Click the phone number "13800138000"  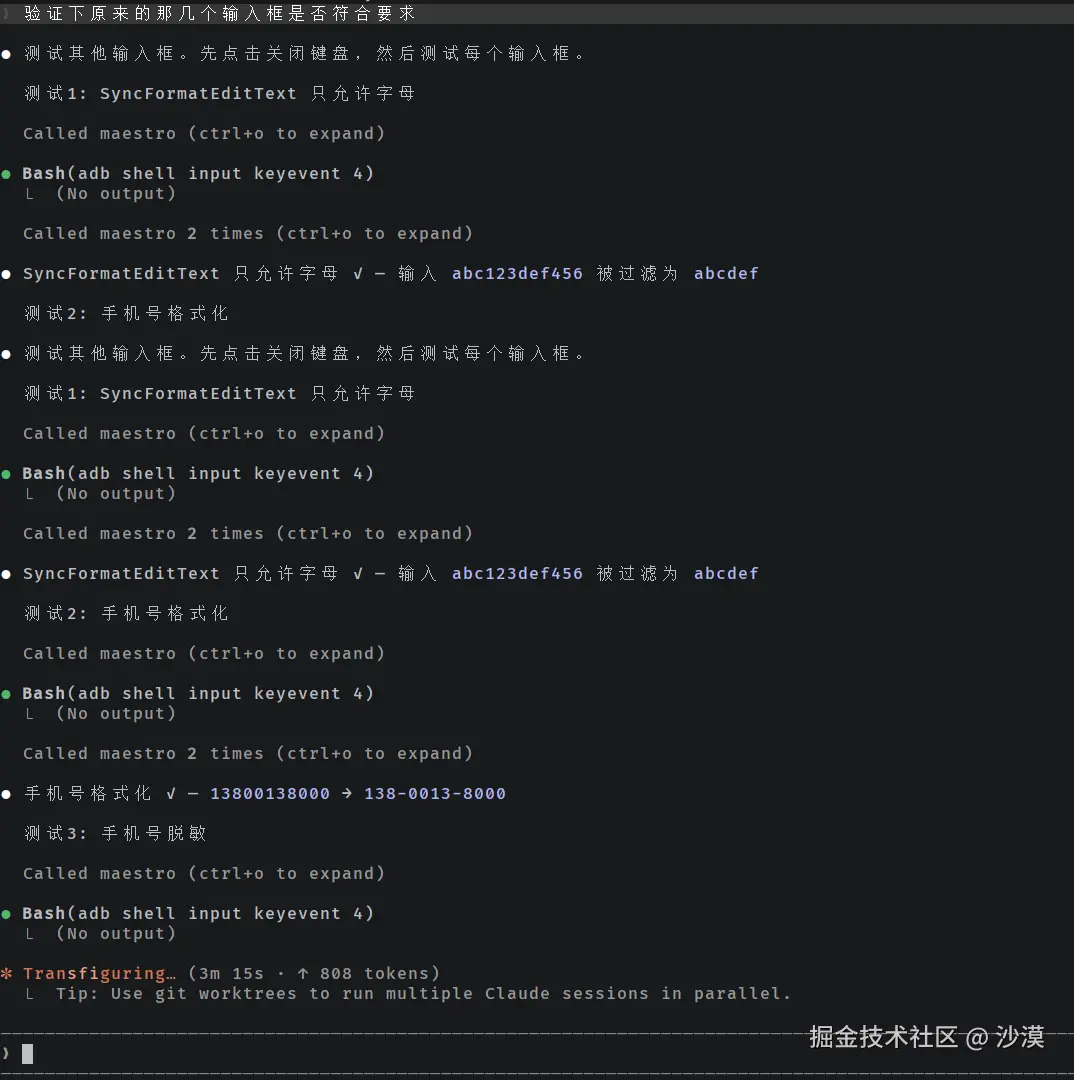270,793
